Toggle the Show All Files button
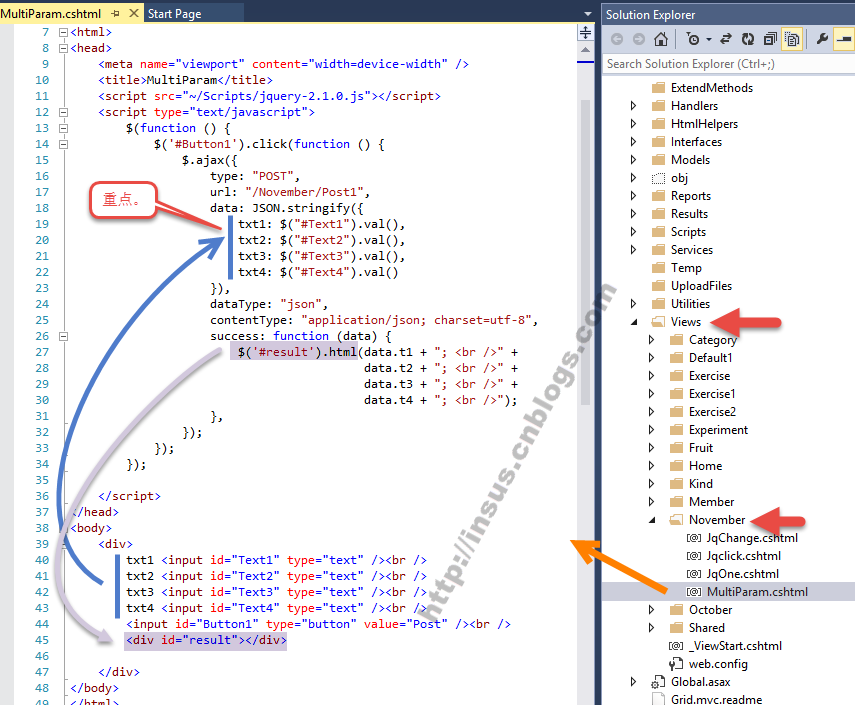Screen dimensions: 855x705 (792, 39)
